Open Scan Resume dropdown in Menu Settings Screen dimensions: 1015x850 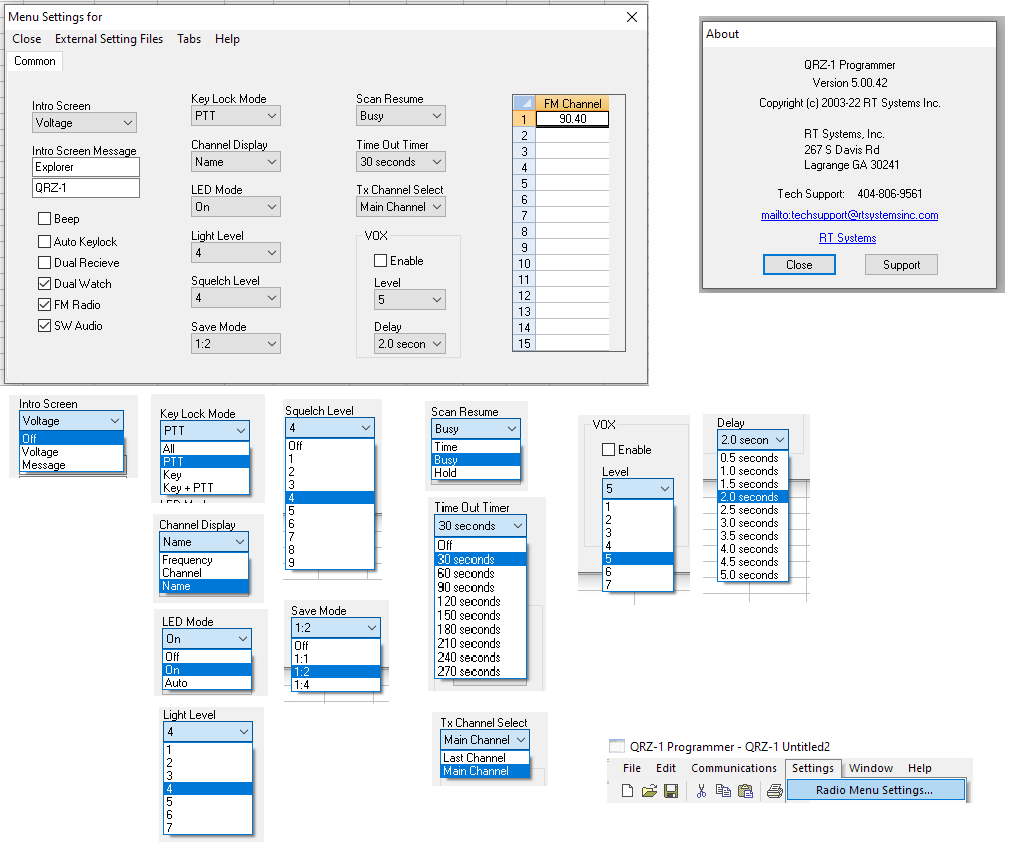pyautogui.click(x=401, y=116)
